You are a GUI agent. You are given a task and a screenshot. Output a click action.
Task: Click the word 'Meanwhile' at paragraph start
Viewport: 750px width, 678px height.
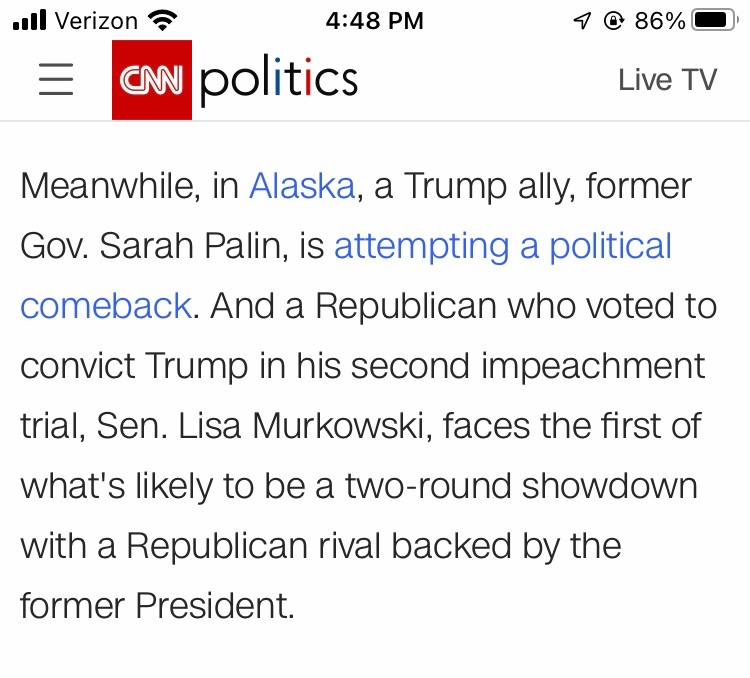tap(110, 186)
